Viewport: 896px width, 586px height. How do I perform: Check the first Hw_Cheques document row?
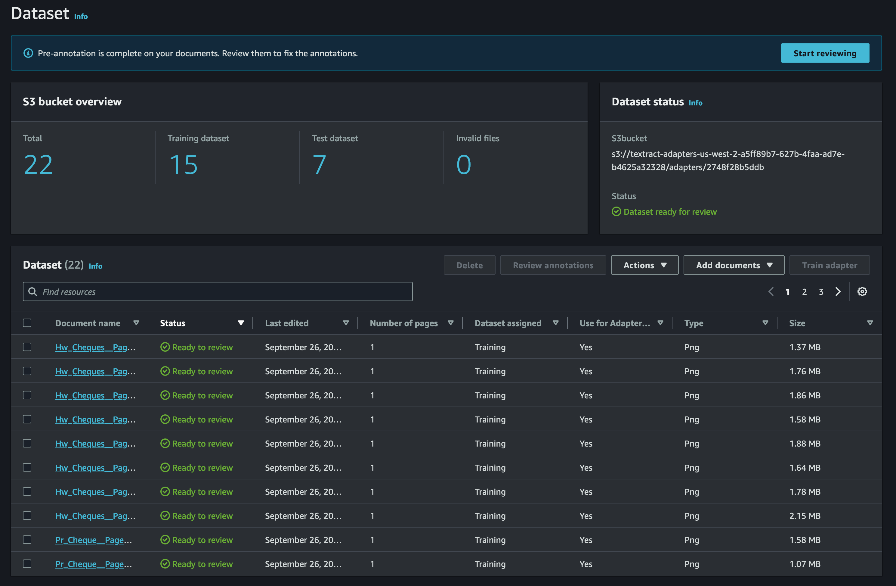tap(28, 347)
